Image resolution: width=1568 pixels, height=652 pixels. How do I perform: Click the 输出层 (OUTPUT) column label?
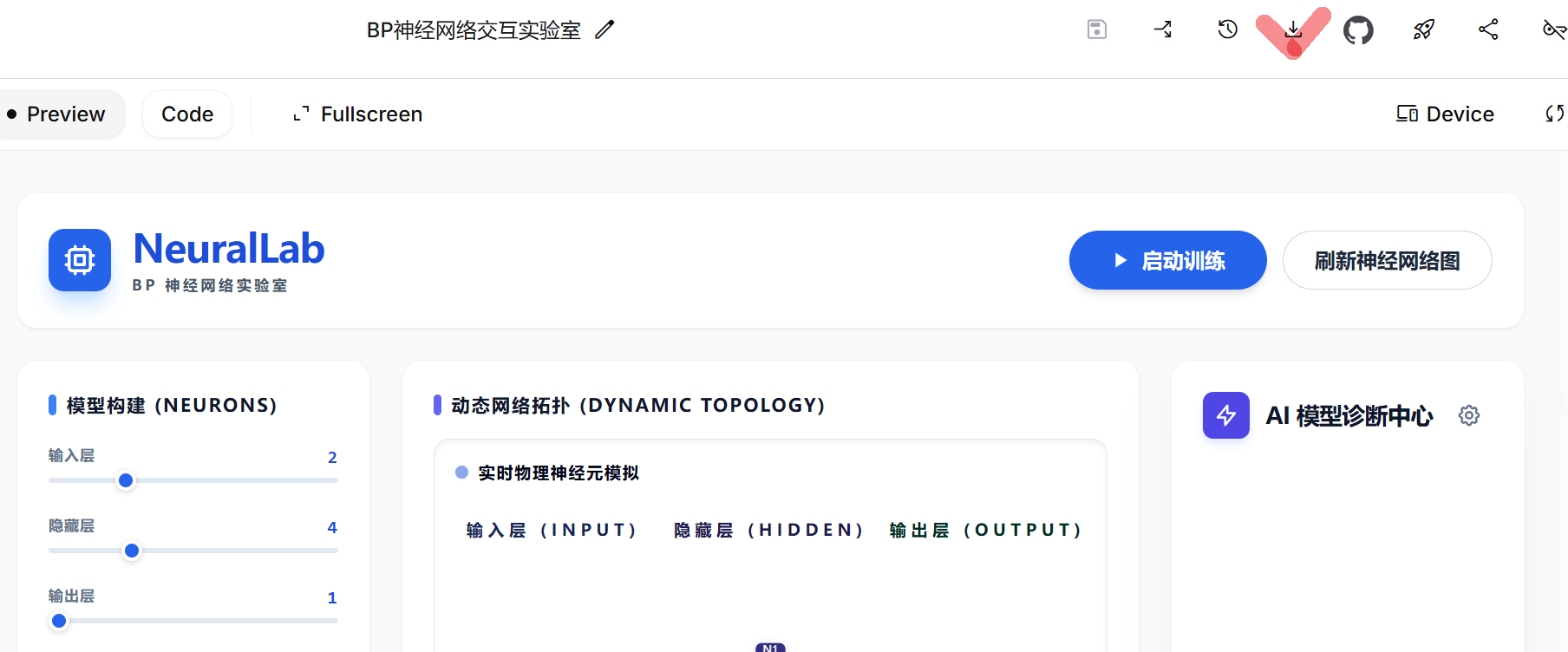[x=985, y=530]
